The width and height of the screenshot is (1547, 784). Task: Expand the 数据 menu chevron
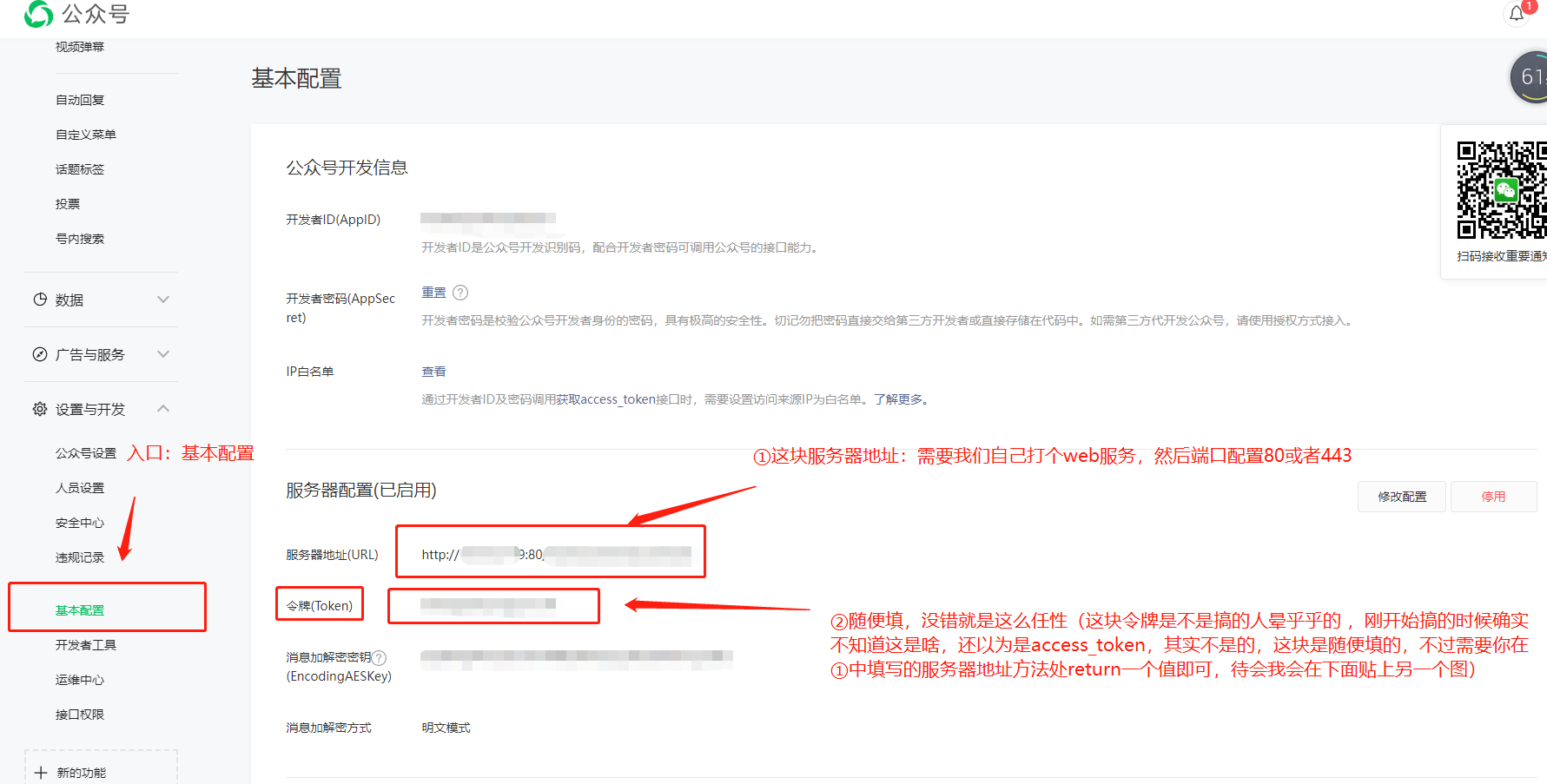click(x=163, y=300)
